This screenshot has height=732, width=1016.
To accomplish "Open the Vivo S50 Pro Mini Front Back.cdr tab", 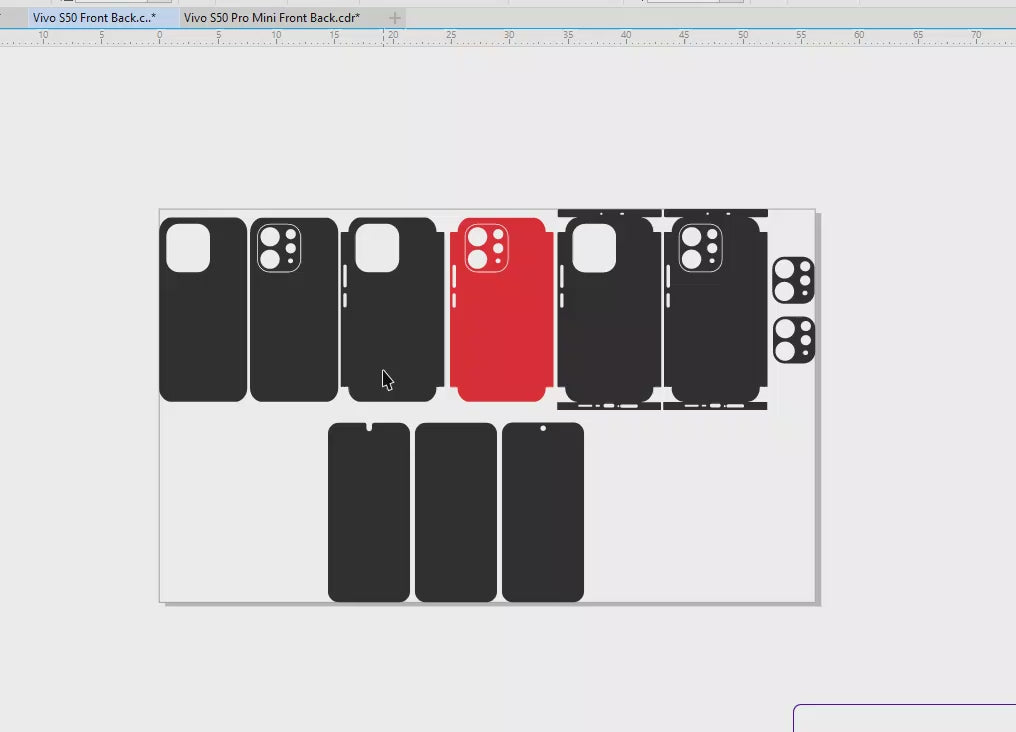I will pyautogui.click(x=271, y=18).
